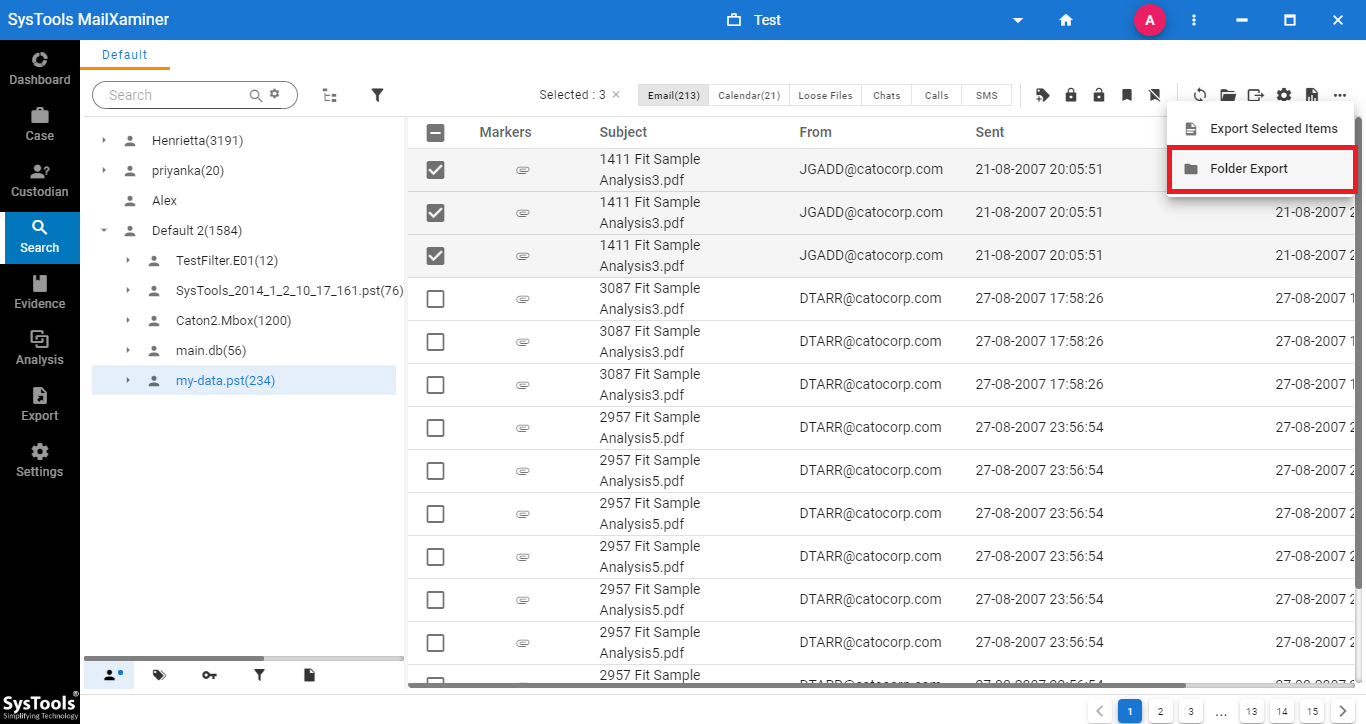Screen dimensions: 1366x724
Task: Click the next page arrow
Action: coord(1342,712)
